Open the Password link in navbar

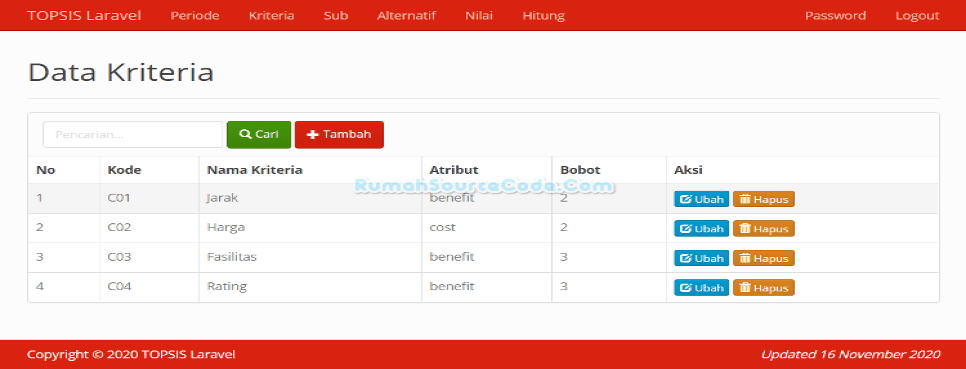coord(835,15)
